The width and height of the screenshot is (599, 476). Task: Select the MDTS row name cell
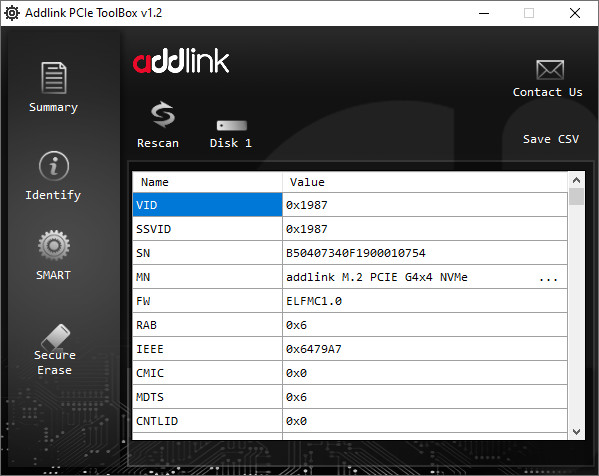[x=207, y=397]
